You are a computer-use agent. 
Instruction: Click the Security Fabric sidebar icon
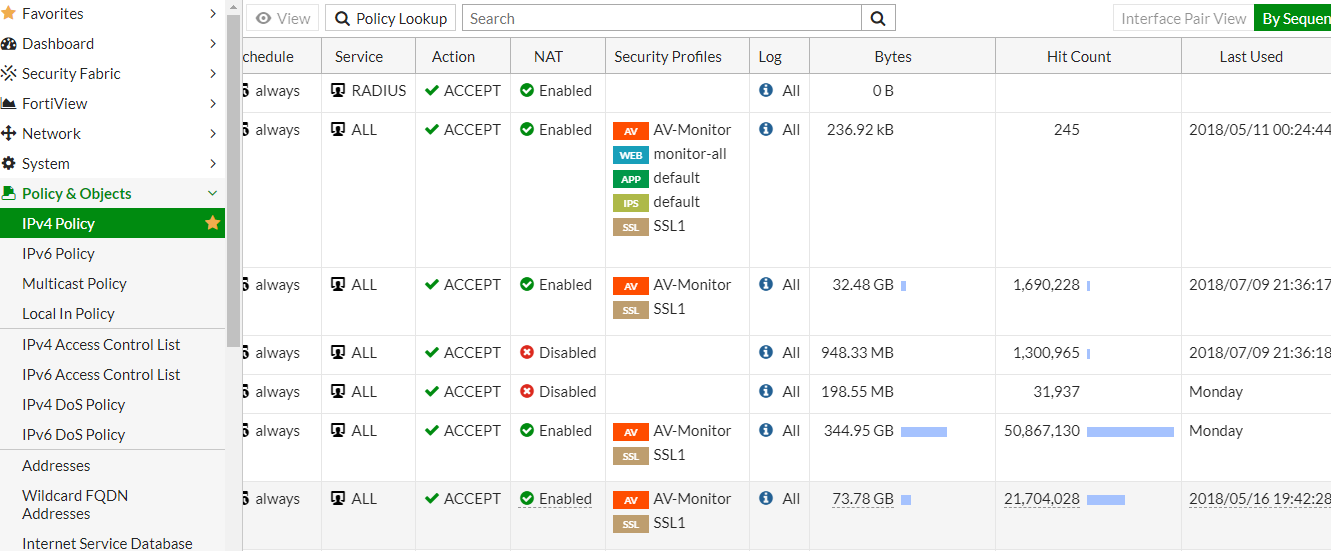[9, 74]
